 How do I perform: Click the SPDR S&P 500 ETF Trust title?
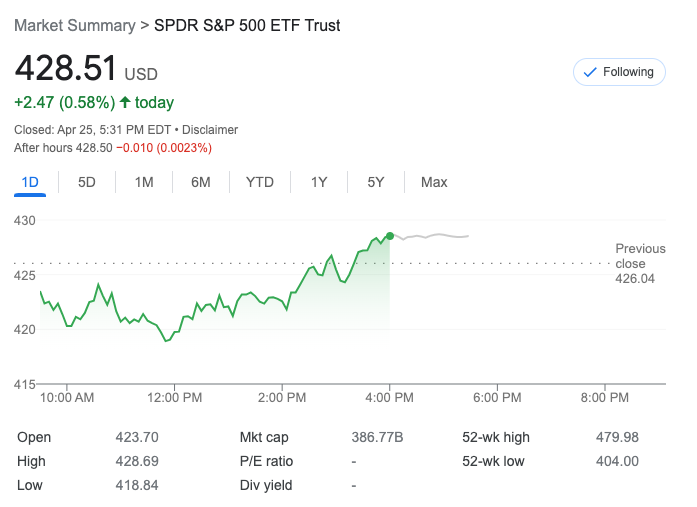247,25
